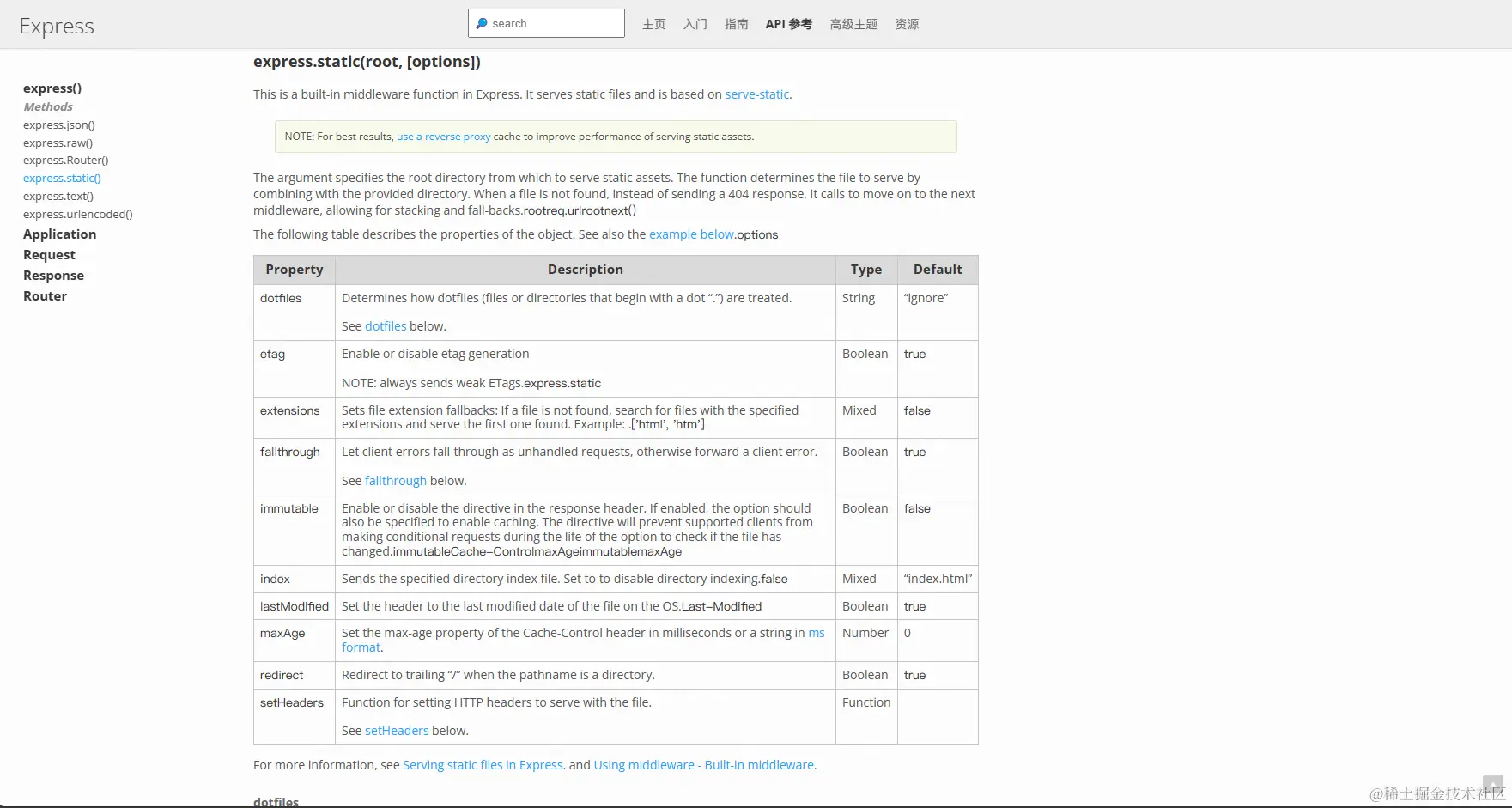
Task: Follow setHeaders link in table
Action: click(397, 731)
